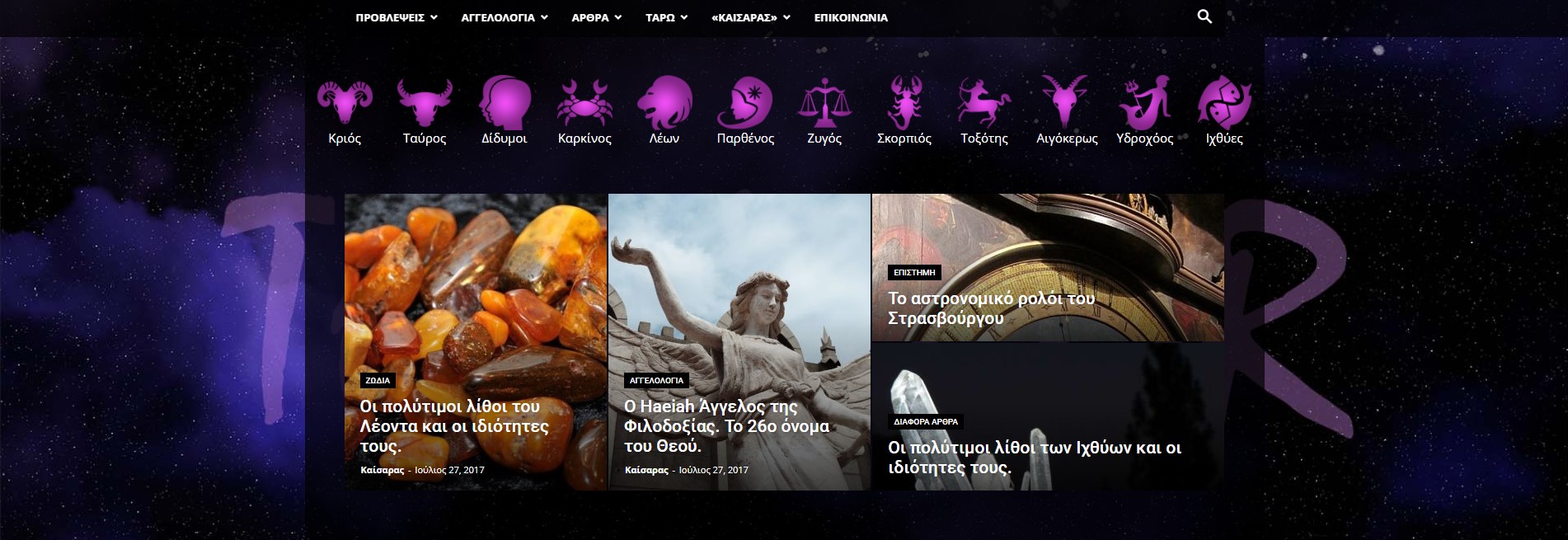The height and width of the screenshot is (540, 1568).
Task: Expand the ΑΓΓΕΛΟΛΟΓΙΑ dropdown menu
Action: [505, 17]
